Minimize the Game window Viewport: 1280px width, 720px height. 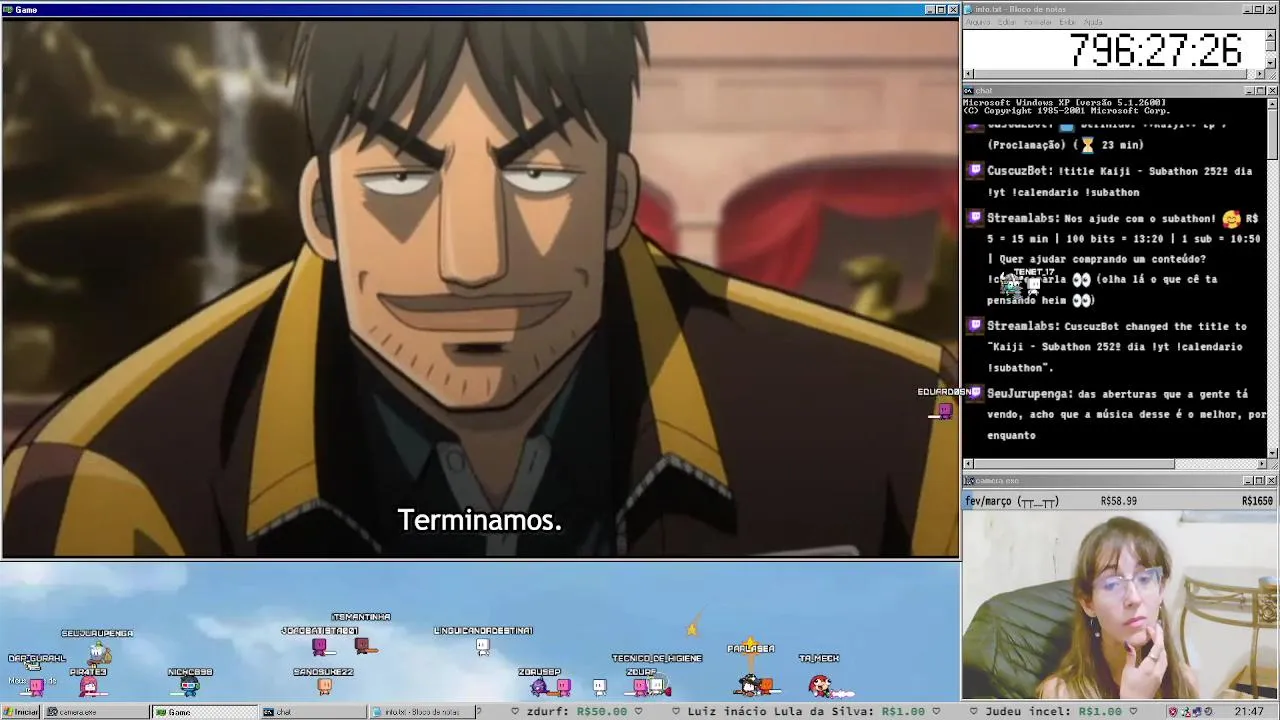pos(930,9)
